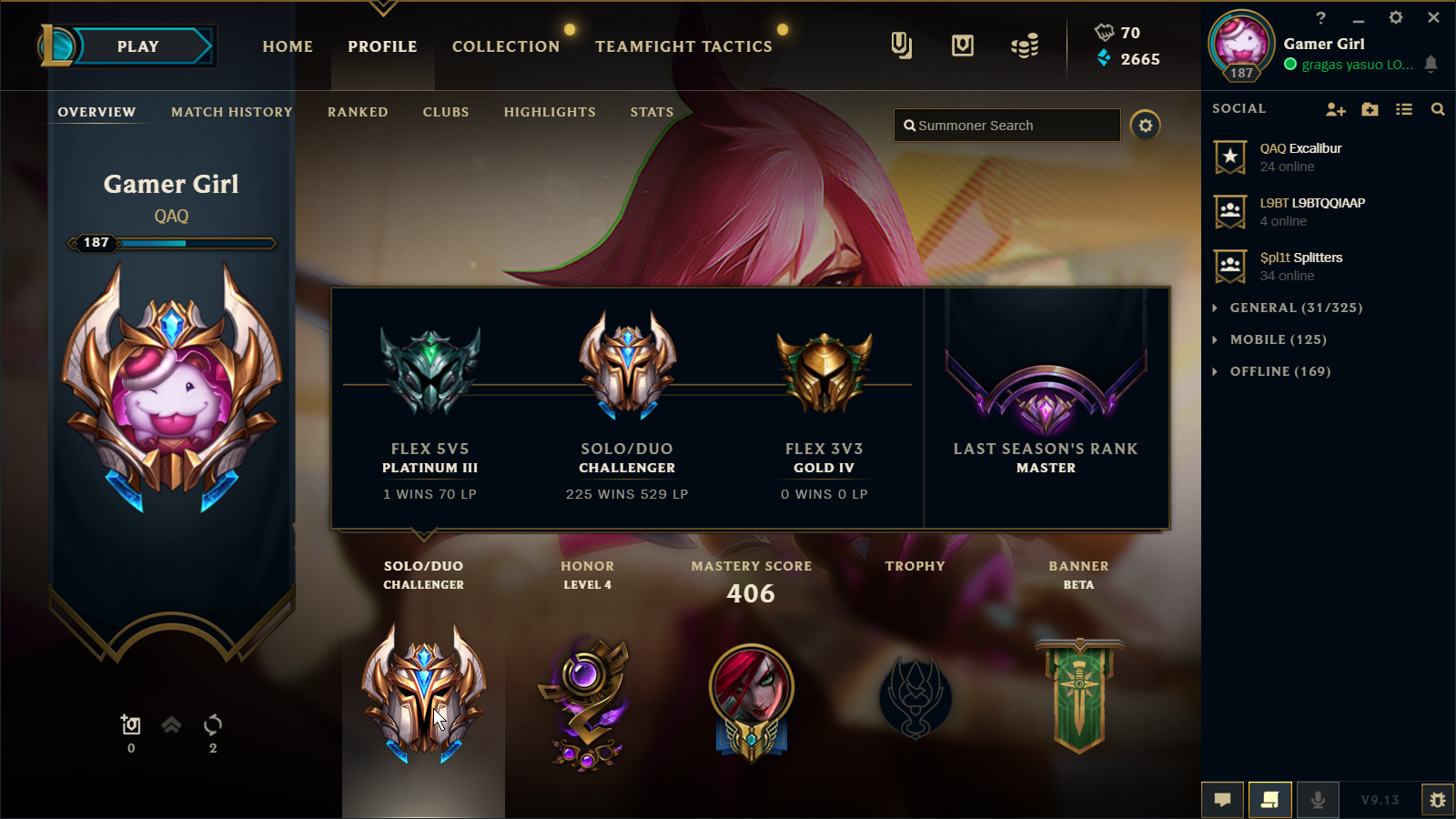Click the Add Friend icon

(1335, 109)
